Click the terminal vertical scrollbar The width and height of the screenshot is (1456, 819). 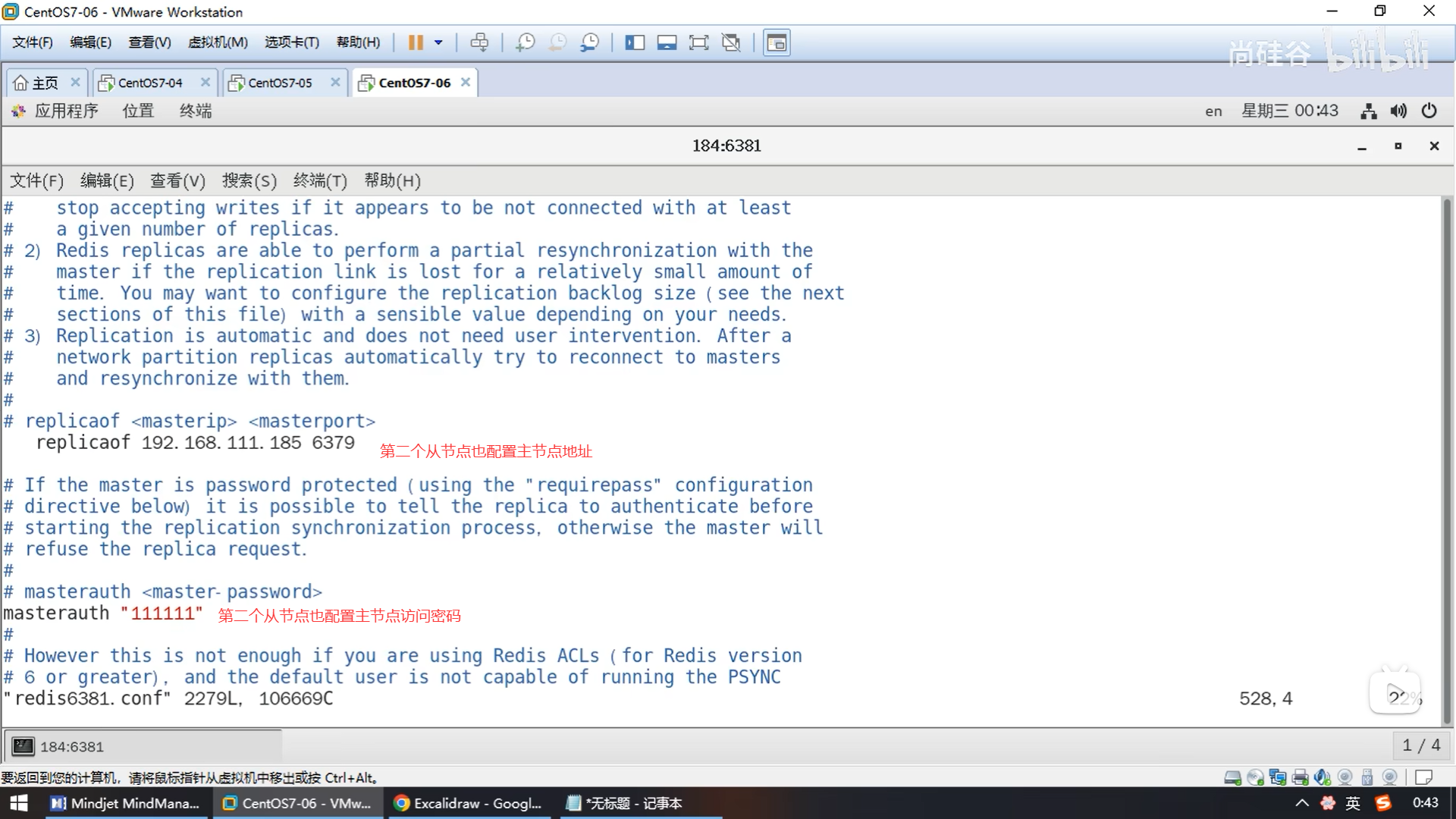1447,455
